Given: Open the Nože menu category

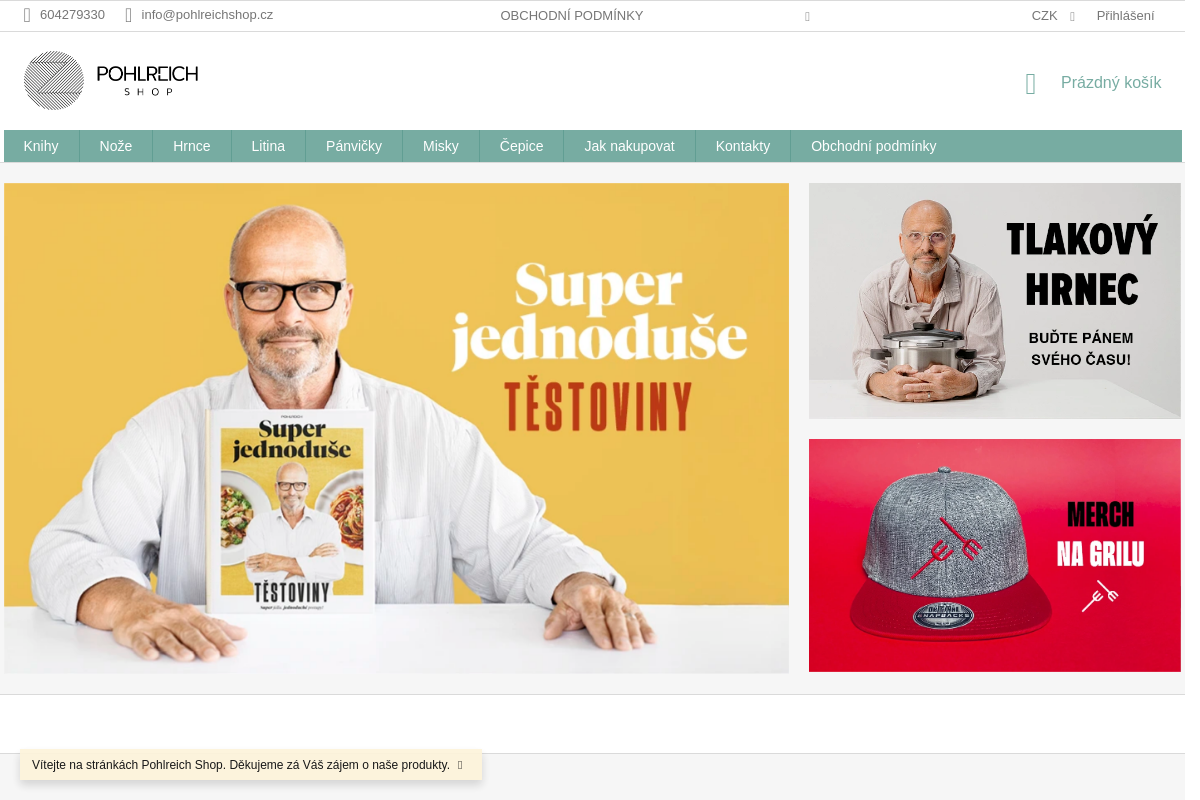Looking at the screenshot, I should (x=116, y=146).
